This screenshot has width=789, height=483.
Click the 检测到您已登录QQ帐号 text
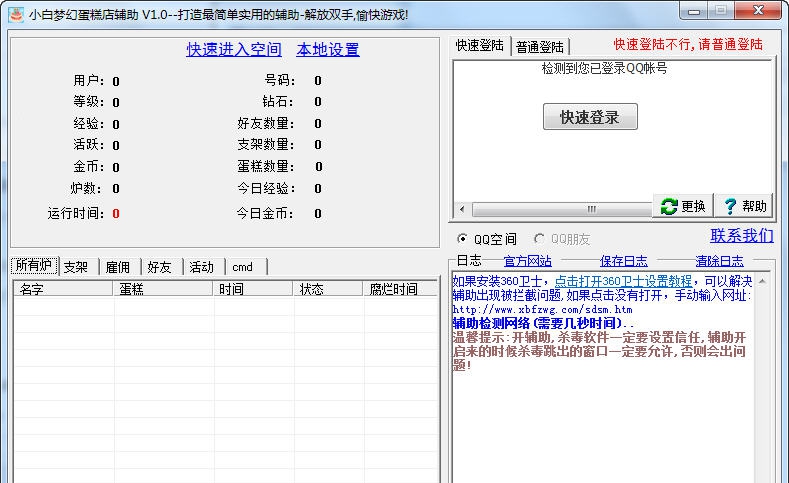(x=604, y=68)
